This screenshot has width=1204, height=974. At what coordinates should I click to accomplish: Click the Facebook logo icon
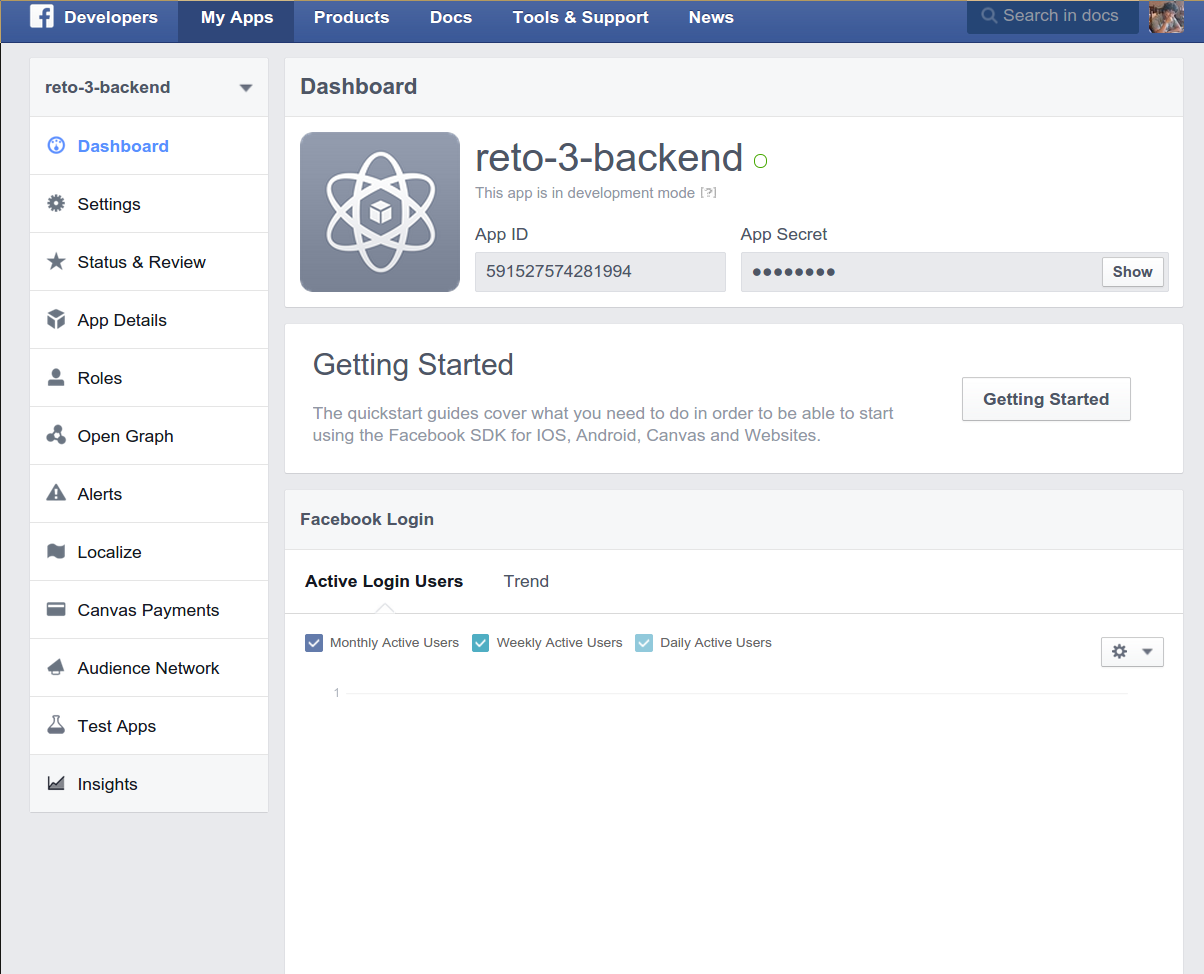pyautogui.click(x=42, y=17)
